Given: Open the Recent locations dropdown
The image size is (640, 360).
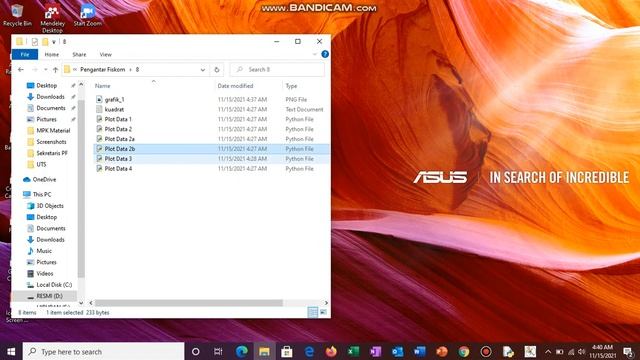Looking at the screenshot, I should [x=45, y=70].
